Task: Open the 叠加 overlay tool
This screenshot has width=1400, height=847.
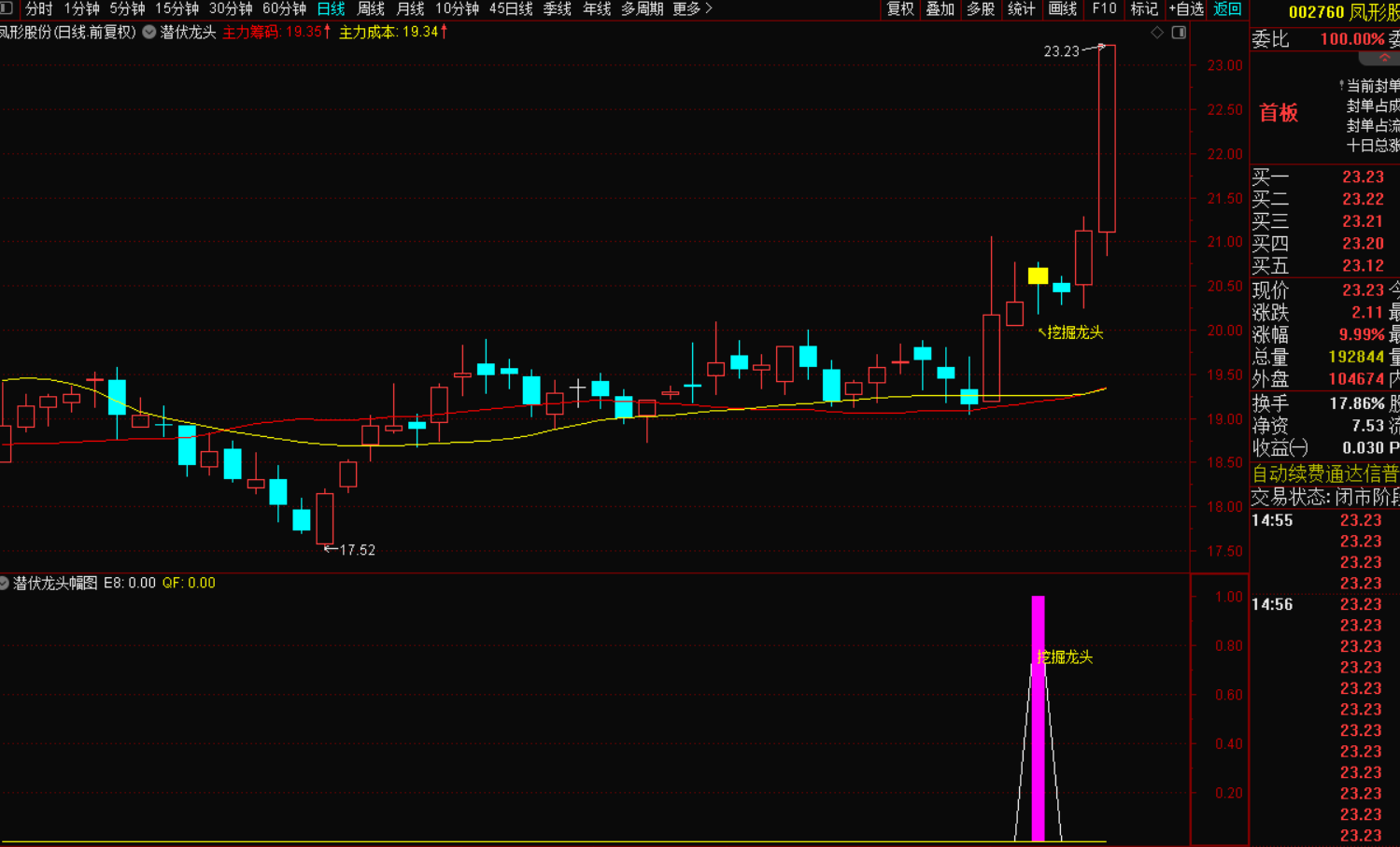Action: tap(940, 8)
